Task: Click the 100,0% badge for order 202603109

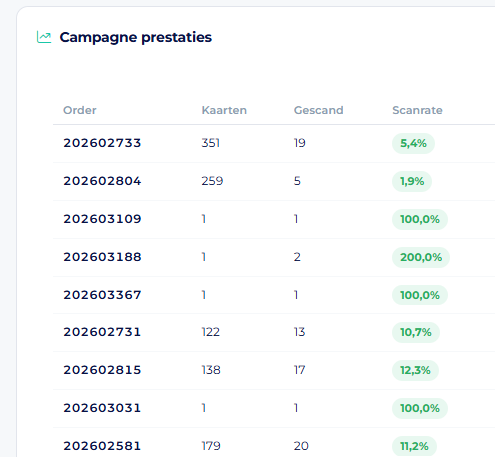Action: 420,219
